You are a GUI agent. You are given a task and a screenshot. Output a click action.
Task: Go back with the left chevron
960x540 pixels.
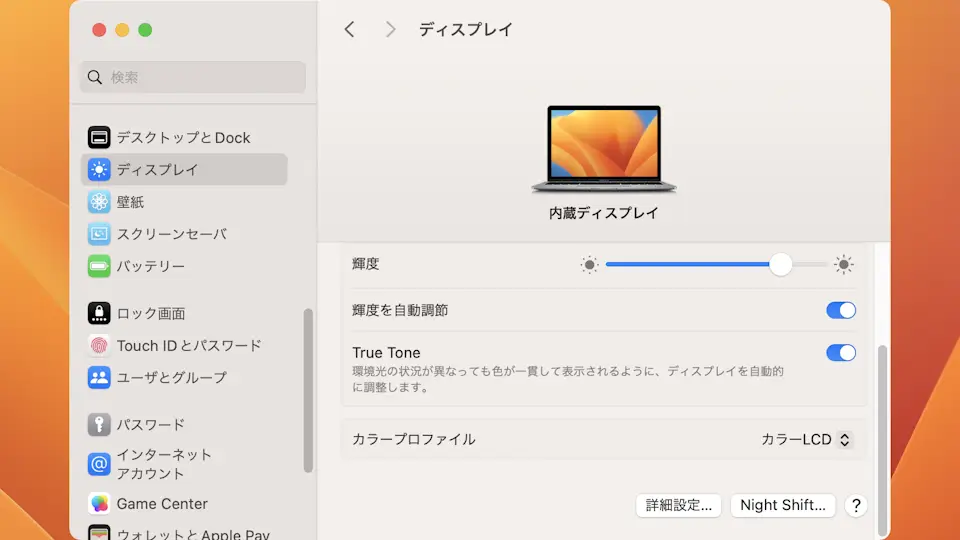(x=349, y=30)
